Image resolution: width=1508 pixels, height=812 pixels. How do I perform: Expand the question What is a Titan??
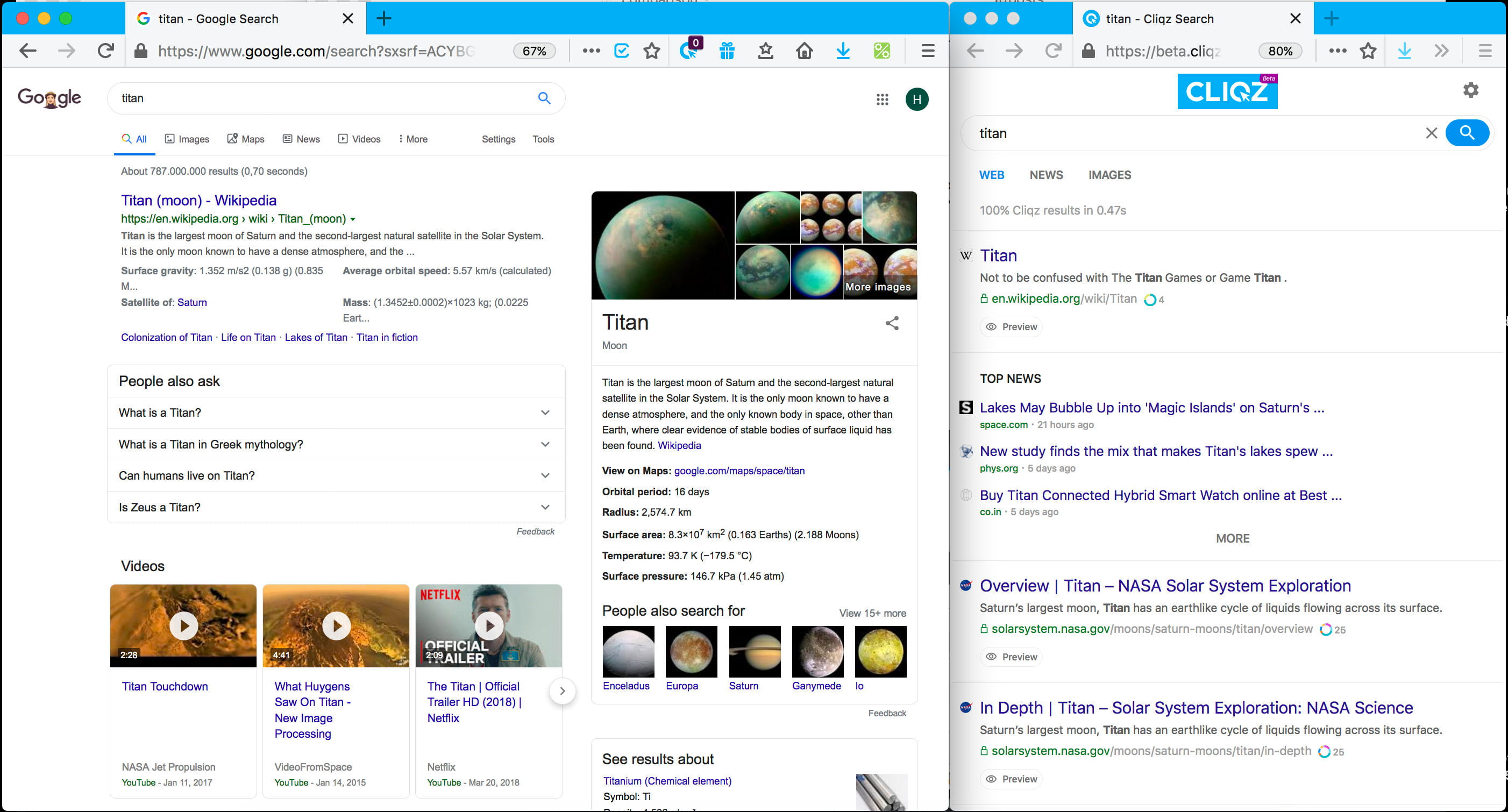[336, 413]
